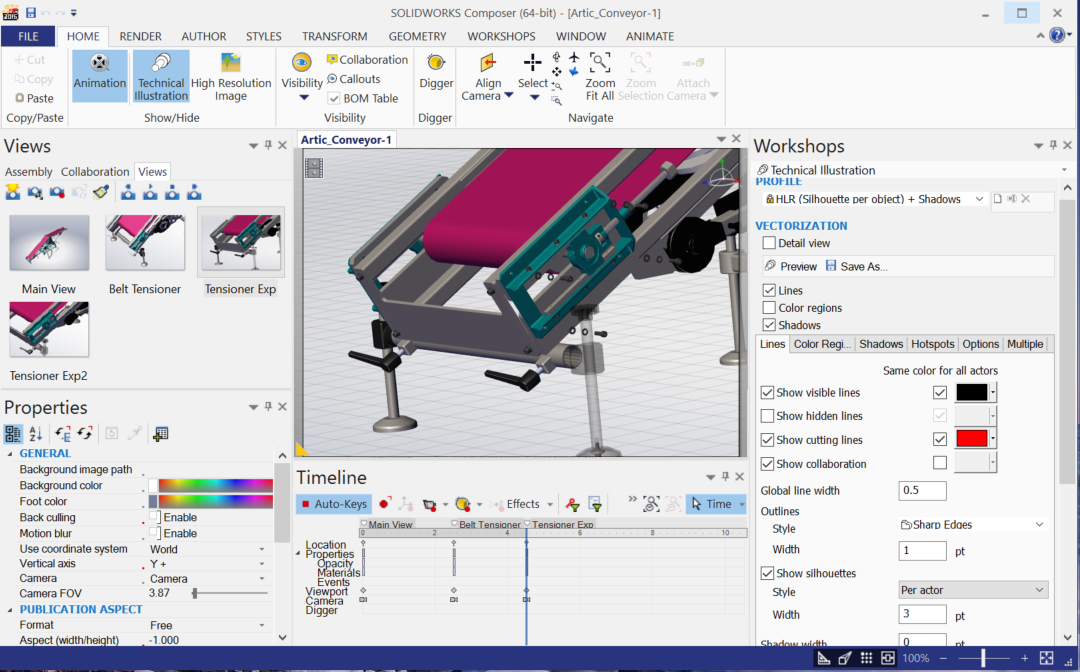Open the FILE menu
1080x672 pixels.
click(x=28, y=36)
